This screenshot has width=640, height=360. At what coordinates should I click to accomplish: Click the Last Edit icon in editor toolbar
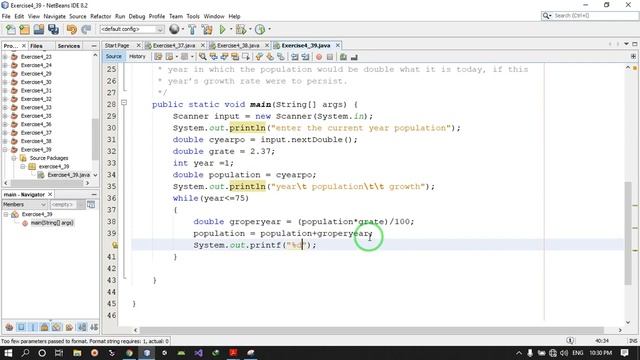point(158,57)
